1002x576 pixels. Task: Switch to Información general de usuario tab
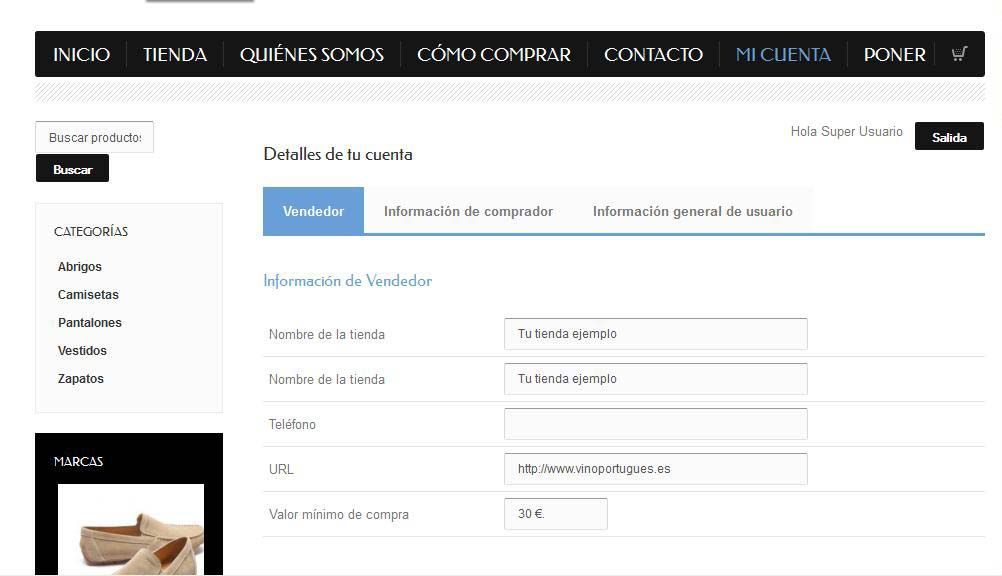693,211
